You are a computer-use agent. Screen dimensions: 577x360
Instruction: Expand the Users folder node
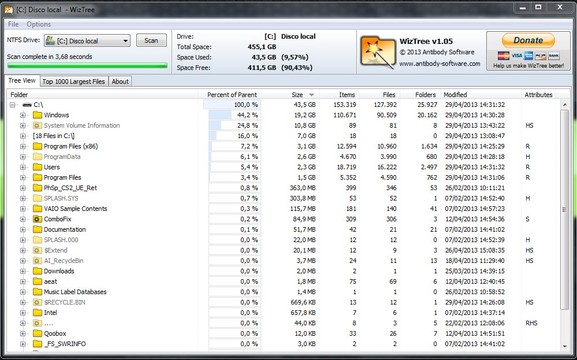click(x=23, y=167)
